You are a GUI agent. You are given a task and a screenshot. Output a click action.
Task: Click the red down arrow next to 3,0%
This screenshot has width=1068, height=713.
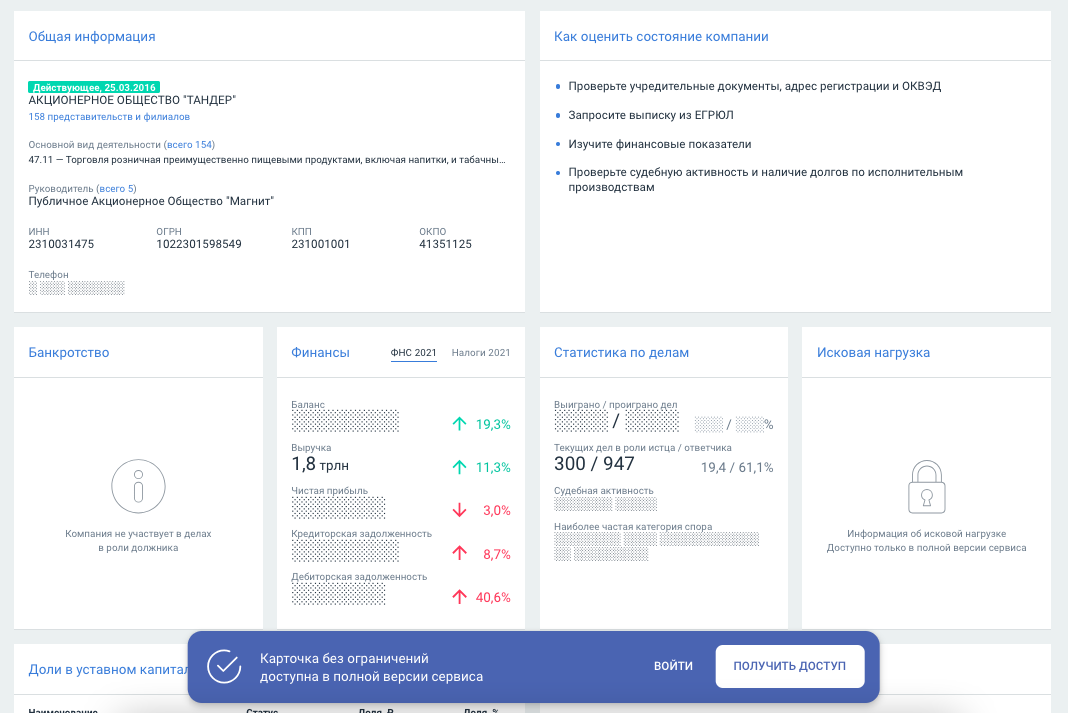click(460, 510)
